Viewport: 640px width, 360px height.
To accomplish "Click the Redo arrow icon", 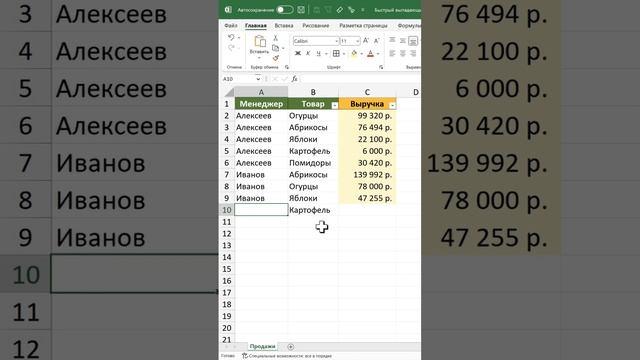I will click(x=231, y=49).
